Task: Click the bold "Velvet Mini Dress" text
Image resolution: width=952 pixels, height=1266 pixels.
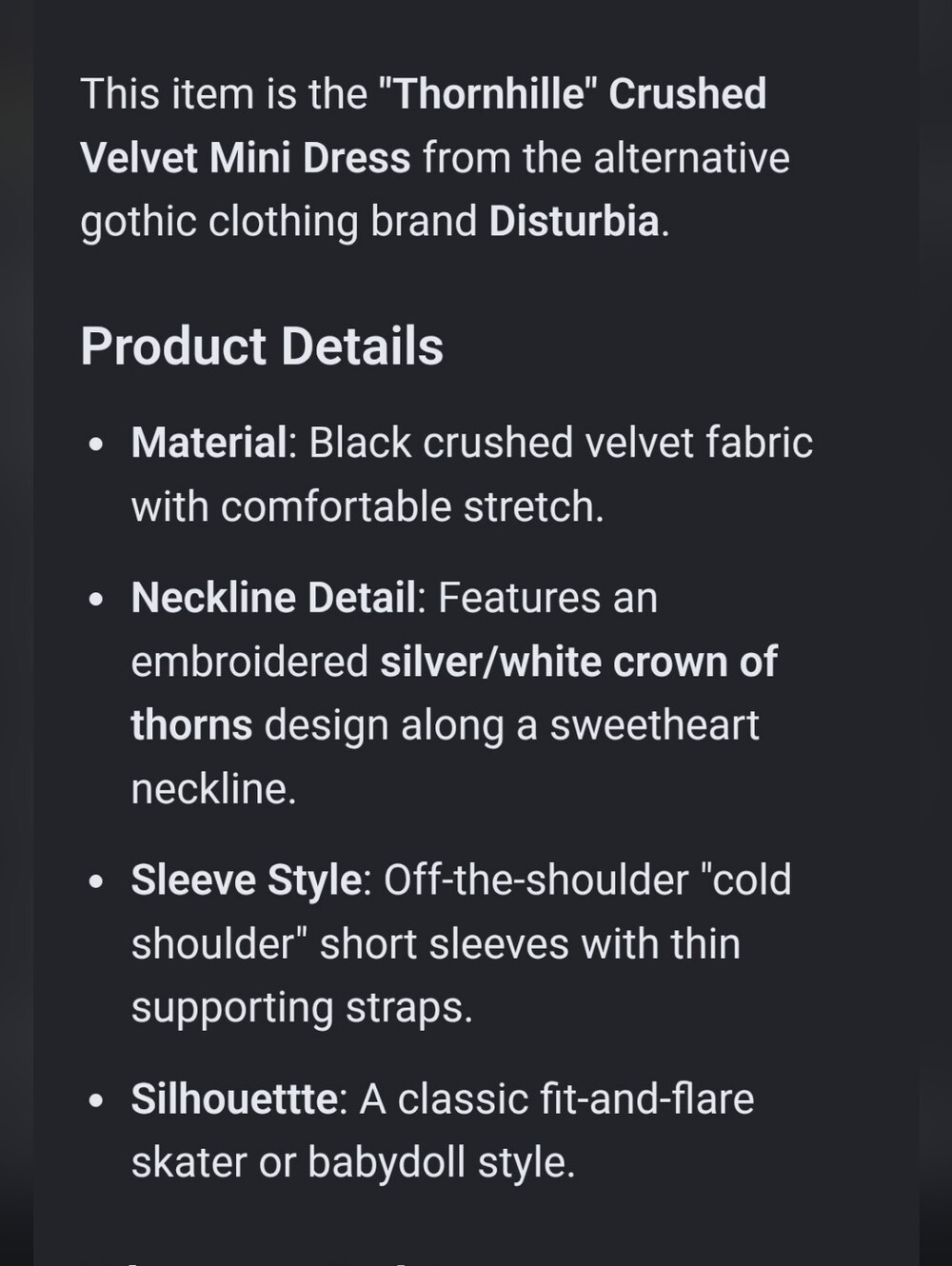Action: 246,158
